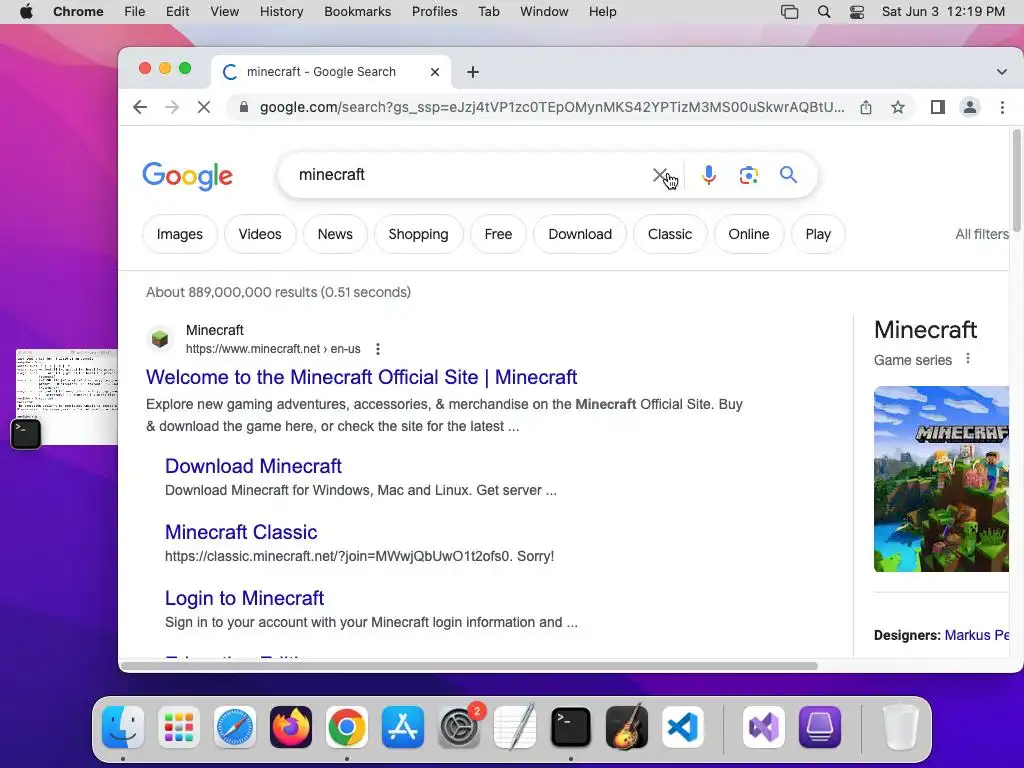Click the Google logo
This screenshot has width=1024, height=768.
pyautogui.click(x=187, y=176)
